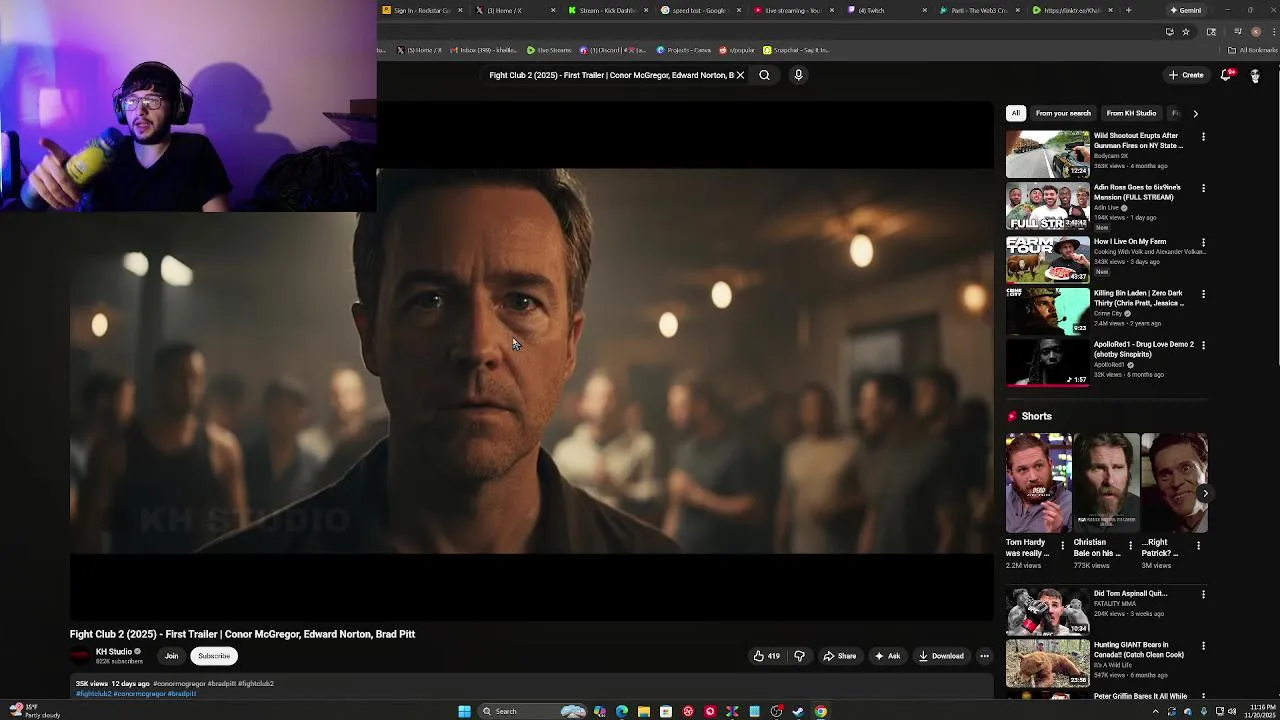Clear the YouTube search box with X
This screenshot has height=720, width=1280.
740,75
